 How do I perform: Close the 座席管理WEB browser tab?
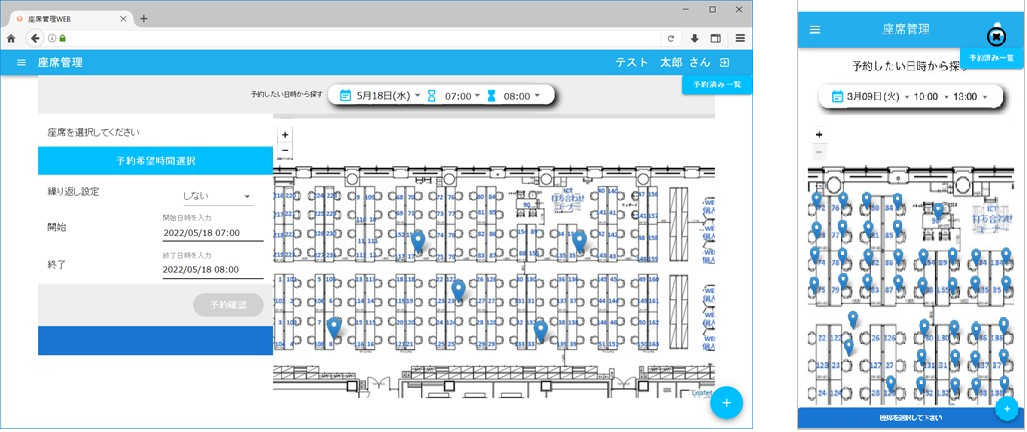123,19
